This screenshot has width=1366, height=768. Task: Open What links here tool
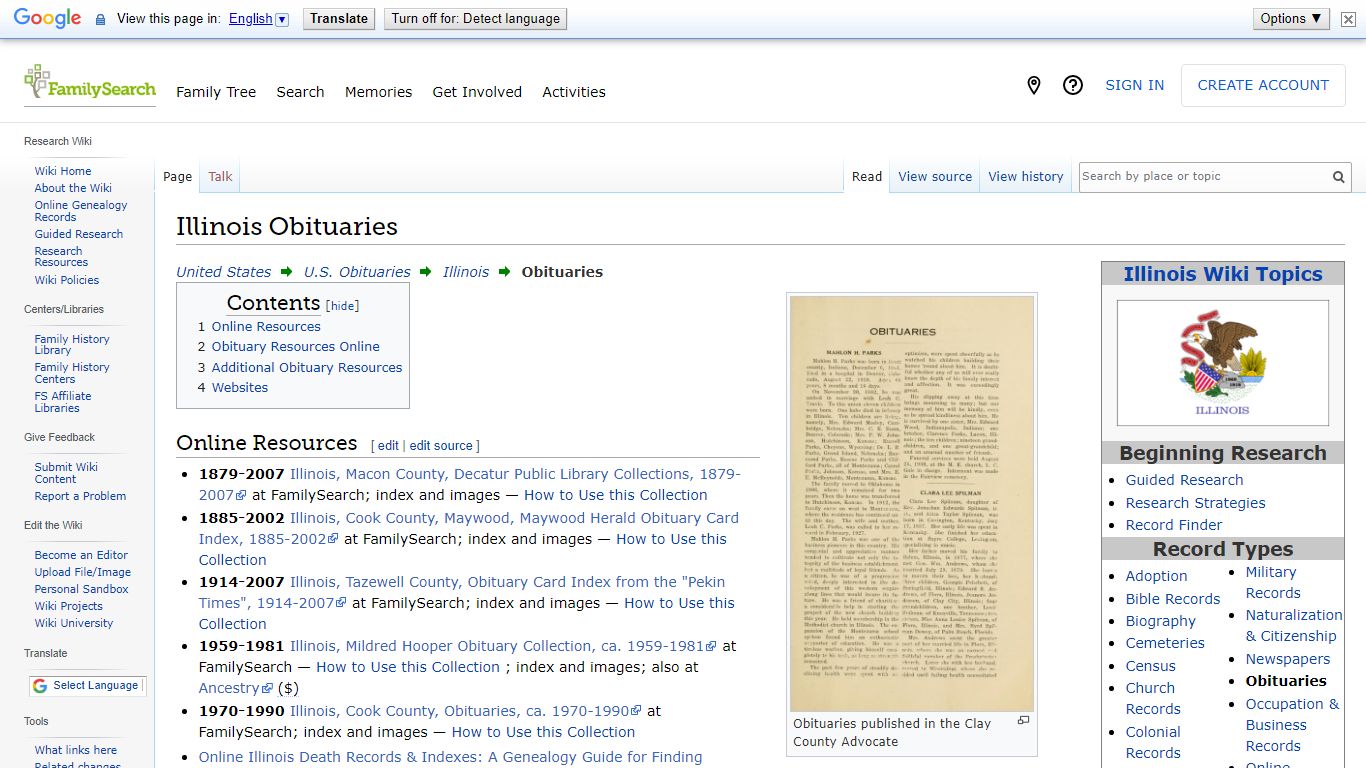(x=76, y=750)
